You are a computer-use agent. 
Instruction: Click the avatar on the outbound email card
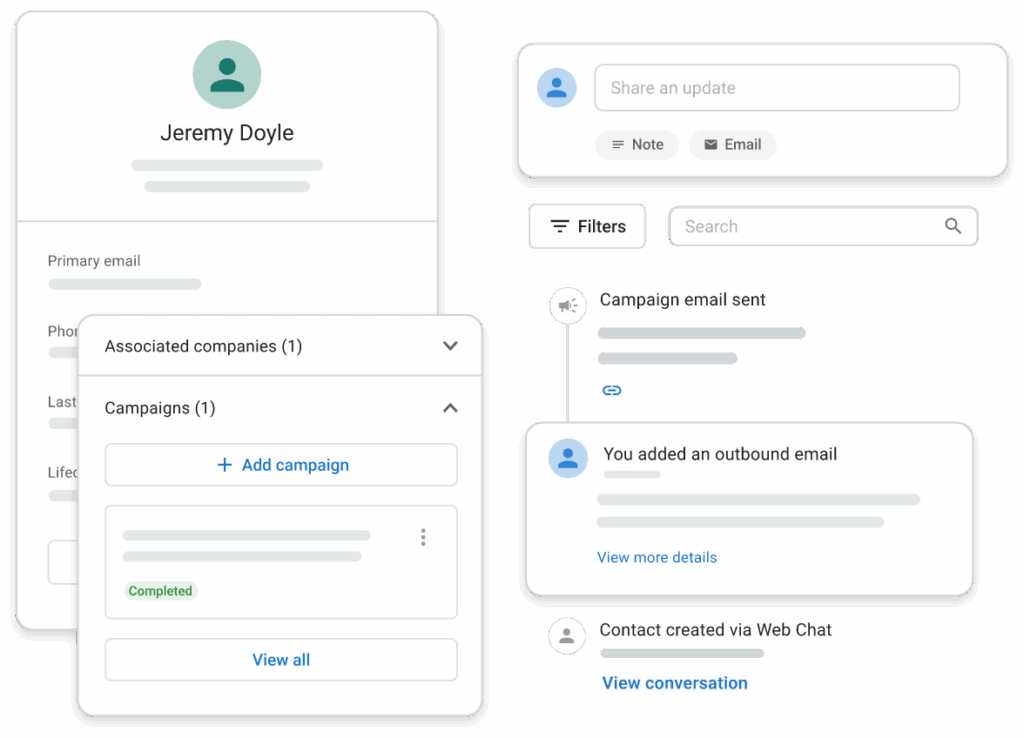pyautogui.click(x=568, y=458)
